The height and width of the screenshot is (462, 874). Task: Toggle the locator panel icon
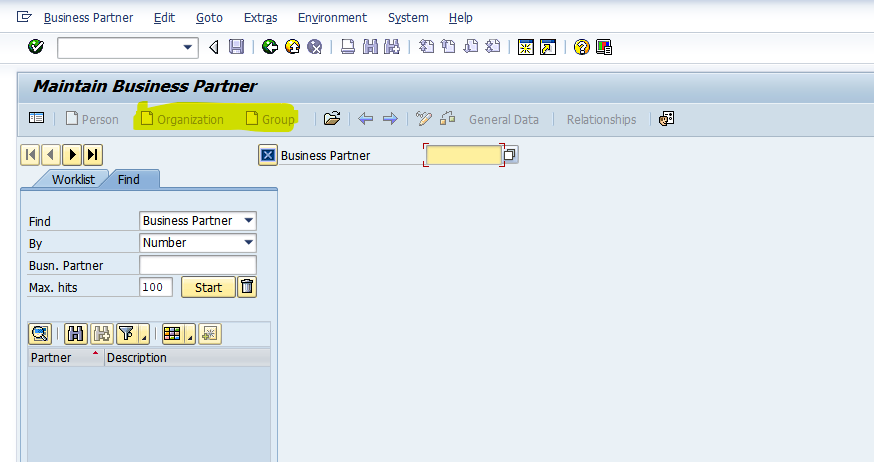[x=36, y=118]
